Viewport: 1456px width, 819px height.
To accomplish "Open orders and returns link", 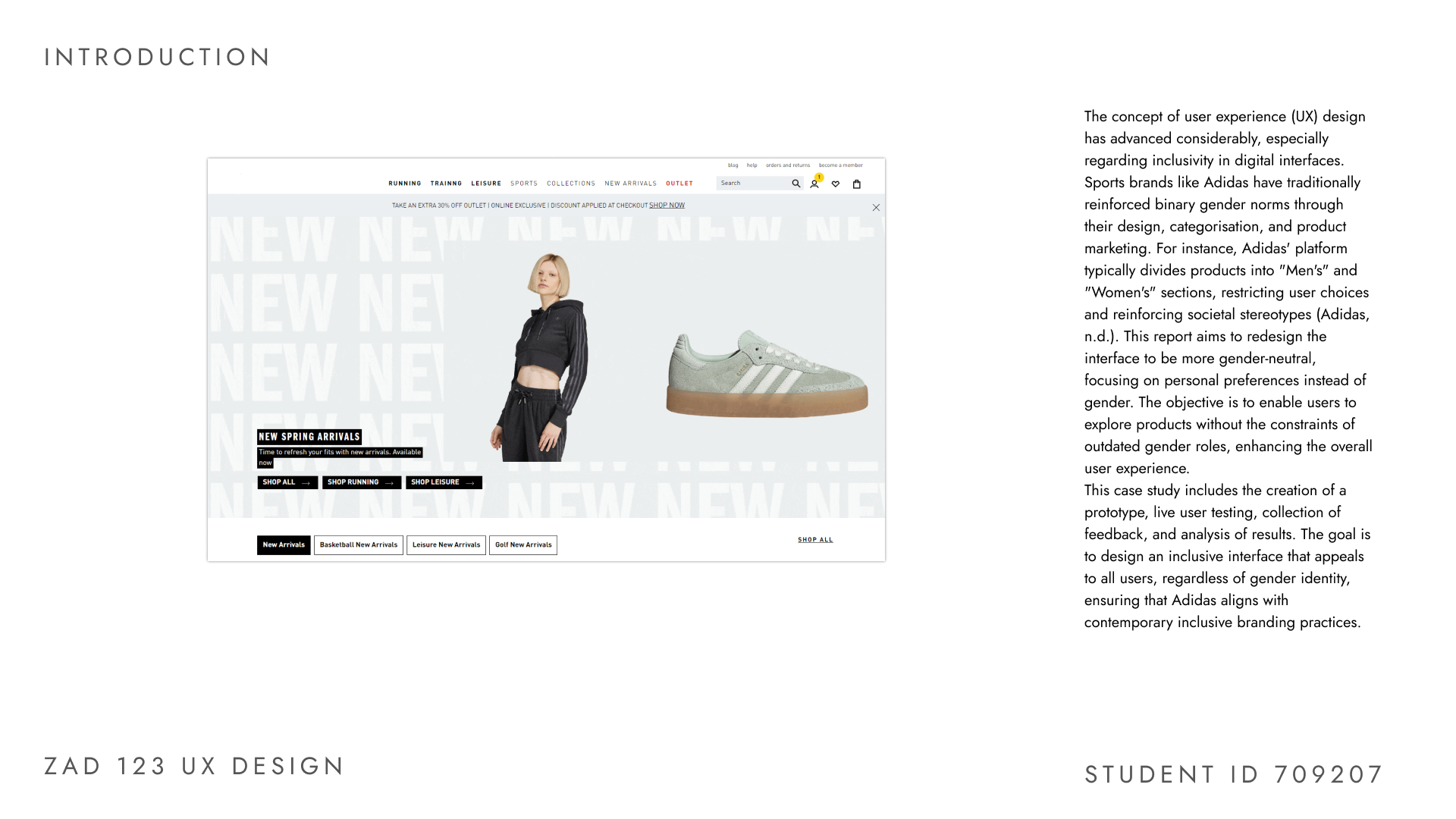I will [x=788, y=165].
